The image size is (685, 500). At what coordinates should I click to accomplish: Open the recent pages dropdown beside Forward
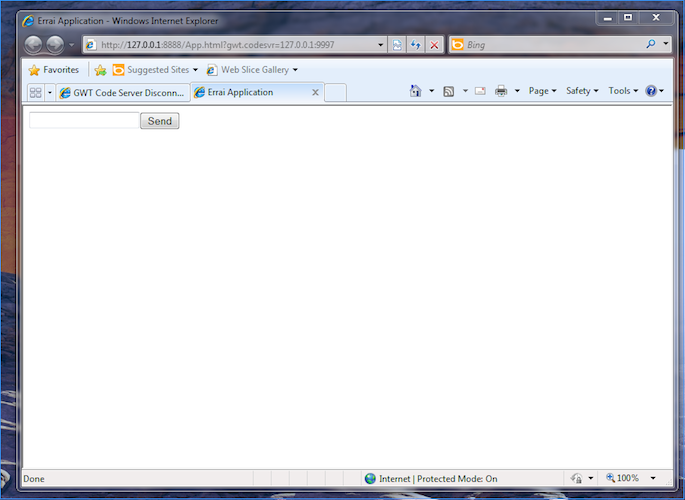click(x=72, y=45)
